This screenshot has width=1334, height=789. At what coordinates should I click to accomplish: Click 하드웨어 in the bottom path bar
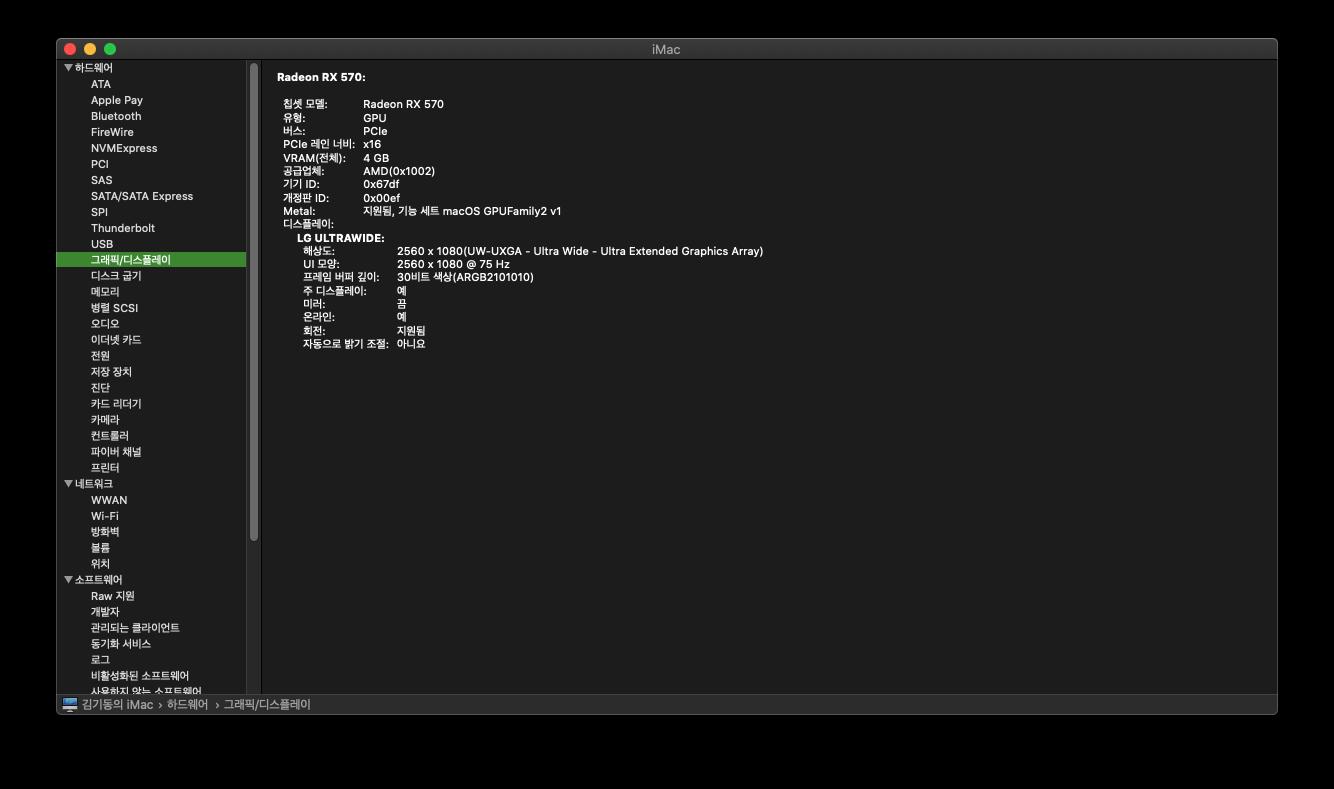pyautogui.click(x=187, y=704)
